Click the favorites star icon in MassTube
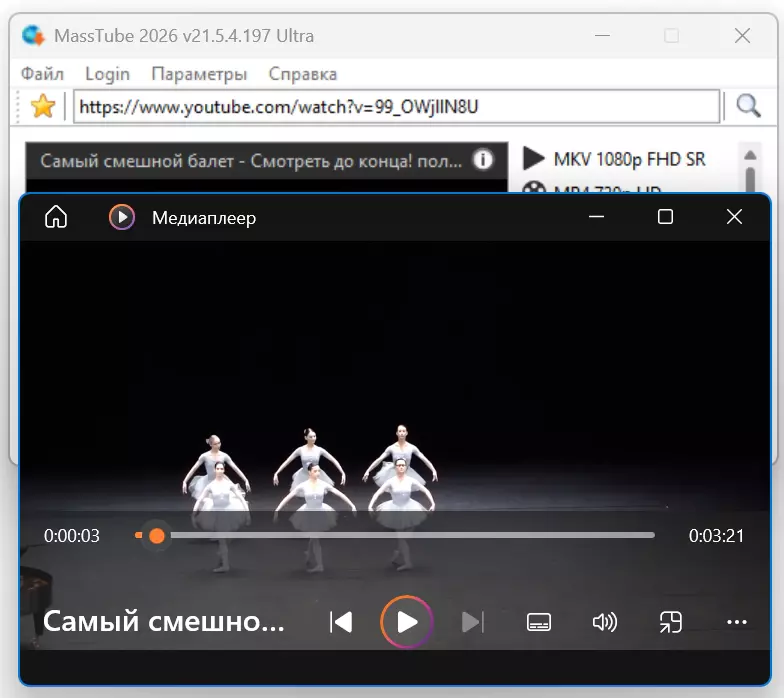Viewport: 784px width, 698px height. (x=42, y=106)
